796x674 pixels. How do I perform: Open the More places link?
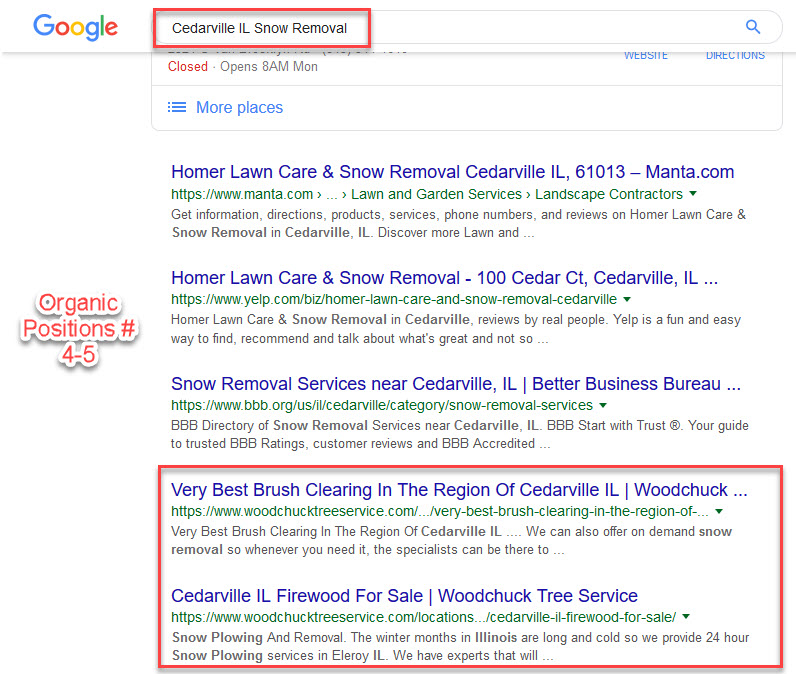coord(239,107)
